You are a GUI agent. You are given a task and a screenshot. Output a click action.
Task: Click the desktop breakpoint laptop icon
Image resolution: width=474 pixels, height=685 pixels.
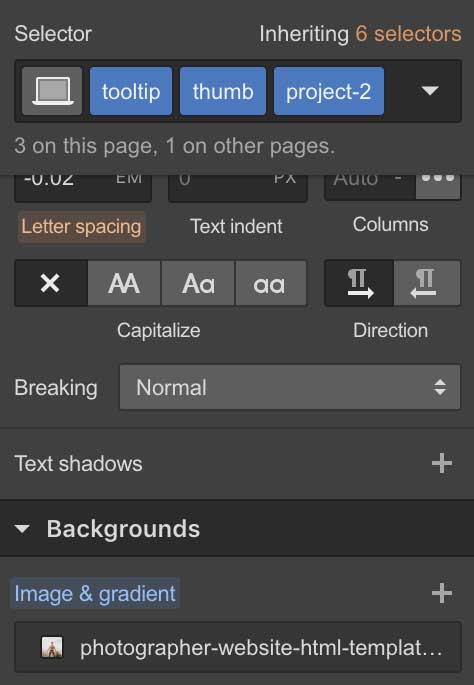pyautogui.click(x=52, y=91)
